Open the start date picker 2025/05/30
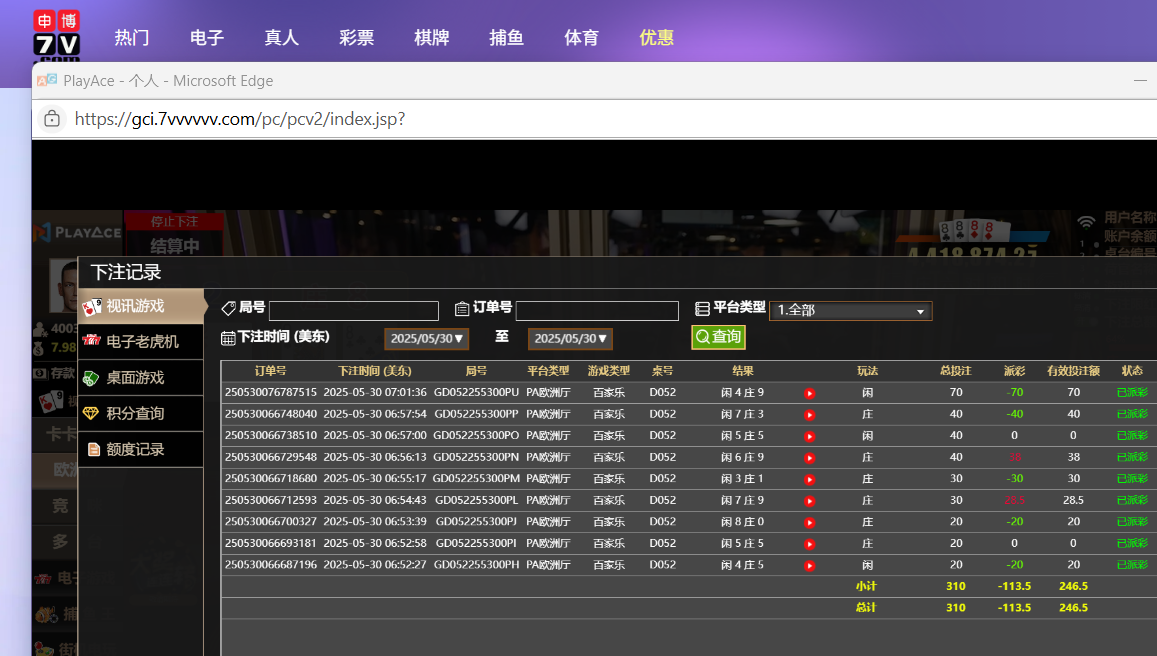Image resolution: width=1157 pixels, height=656 pixels. (427, 339)
